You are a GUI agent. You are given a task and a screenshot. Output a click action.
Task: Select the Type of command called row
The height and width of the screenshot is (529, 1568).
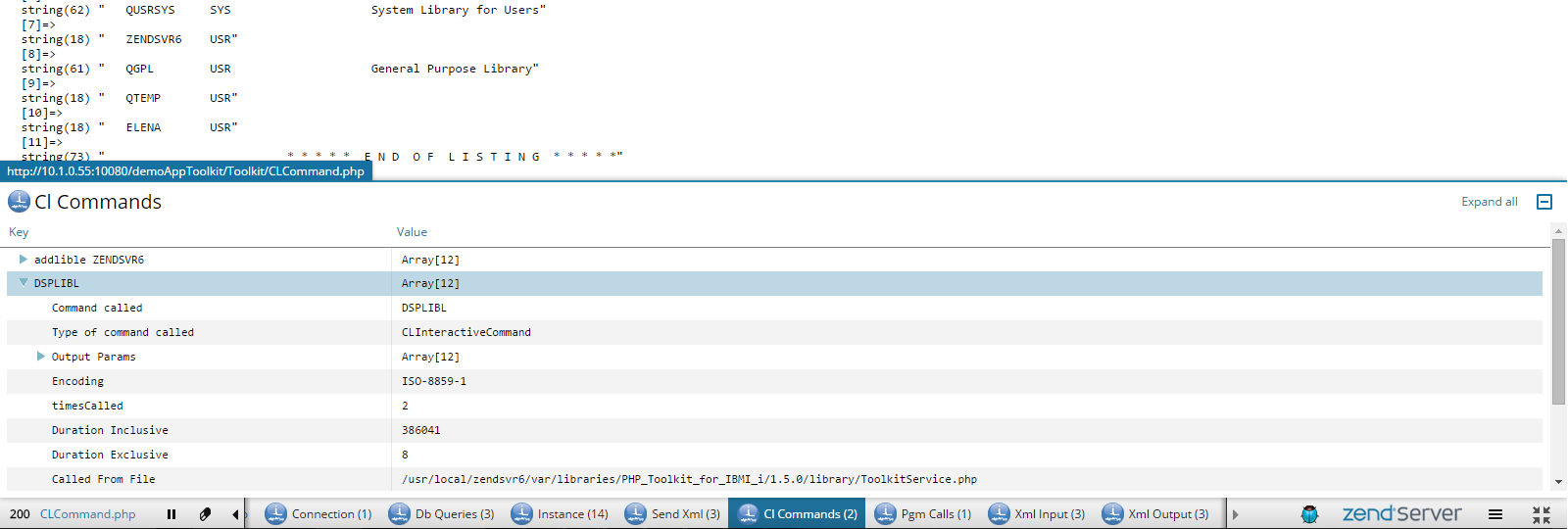tap(774, 332)
